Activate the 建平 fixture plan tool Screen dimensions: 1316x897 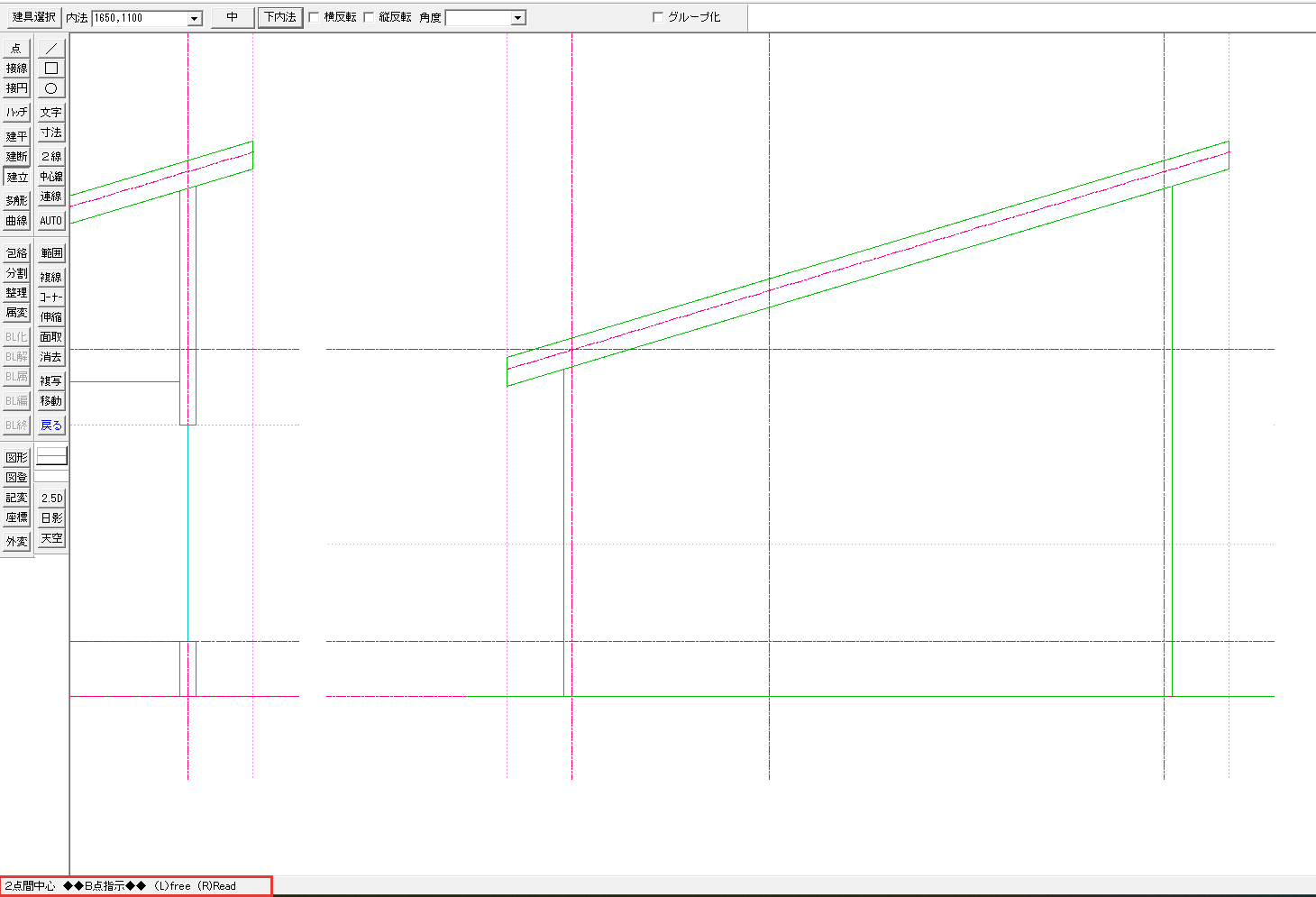pos(17,137)
